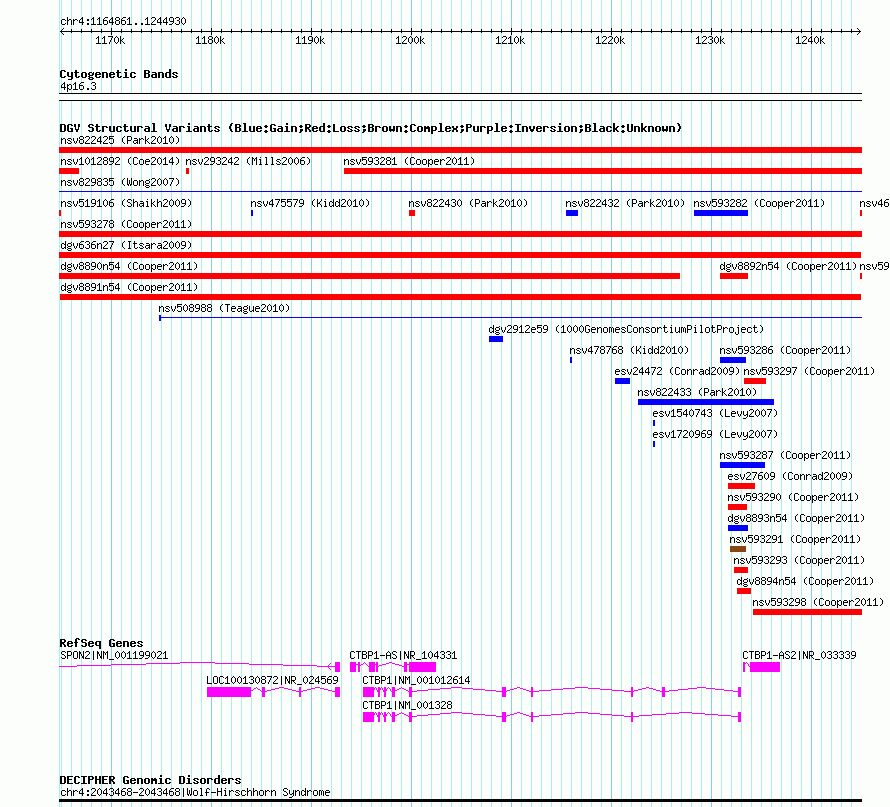Select the brown nsv593291 complex variant bar
This screenshot has height=807, width=890.
(738, 549)
